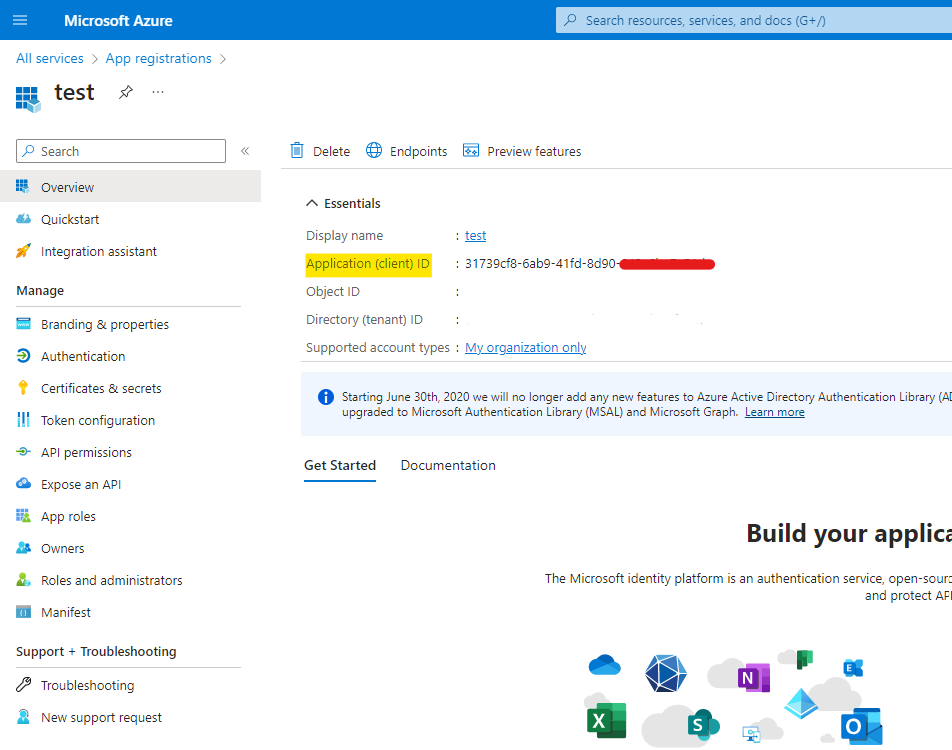This screenshot has width=952, height=750.
Task: Click New support request icon
Action: 23,717
